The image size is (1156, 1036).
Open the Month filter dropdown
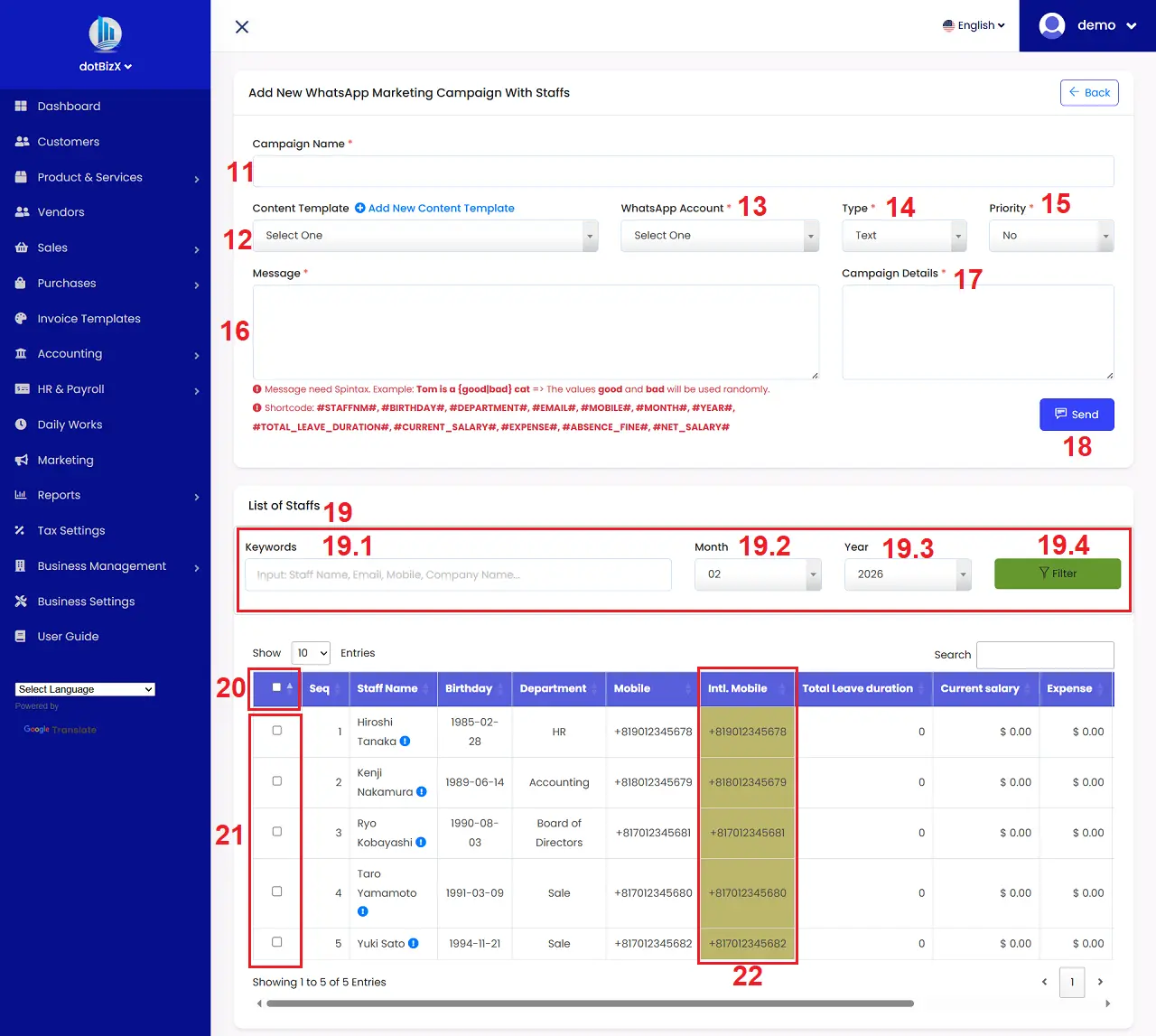(x=757, y=574)
